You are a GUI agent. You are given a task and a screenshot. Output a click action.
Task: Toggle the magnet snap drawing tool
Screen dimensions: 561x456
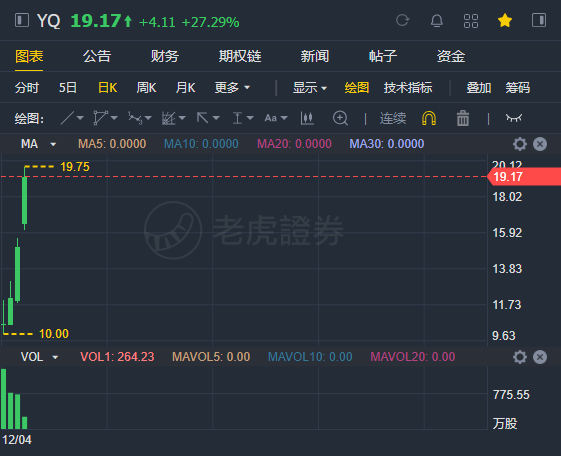(429, 118)
